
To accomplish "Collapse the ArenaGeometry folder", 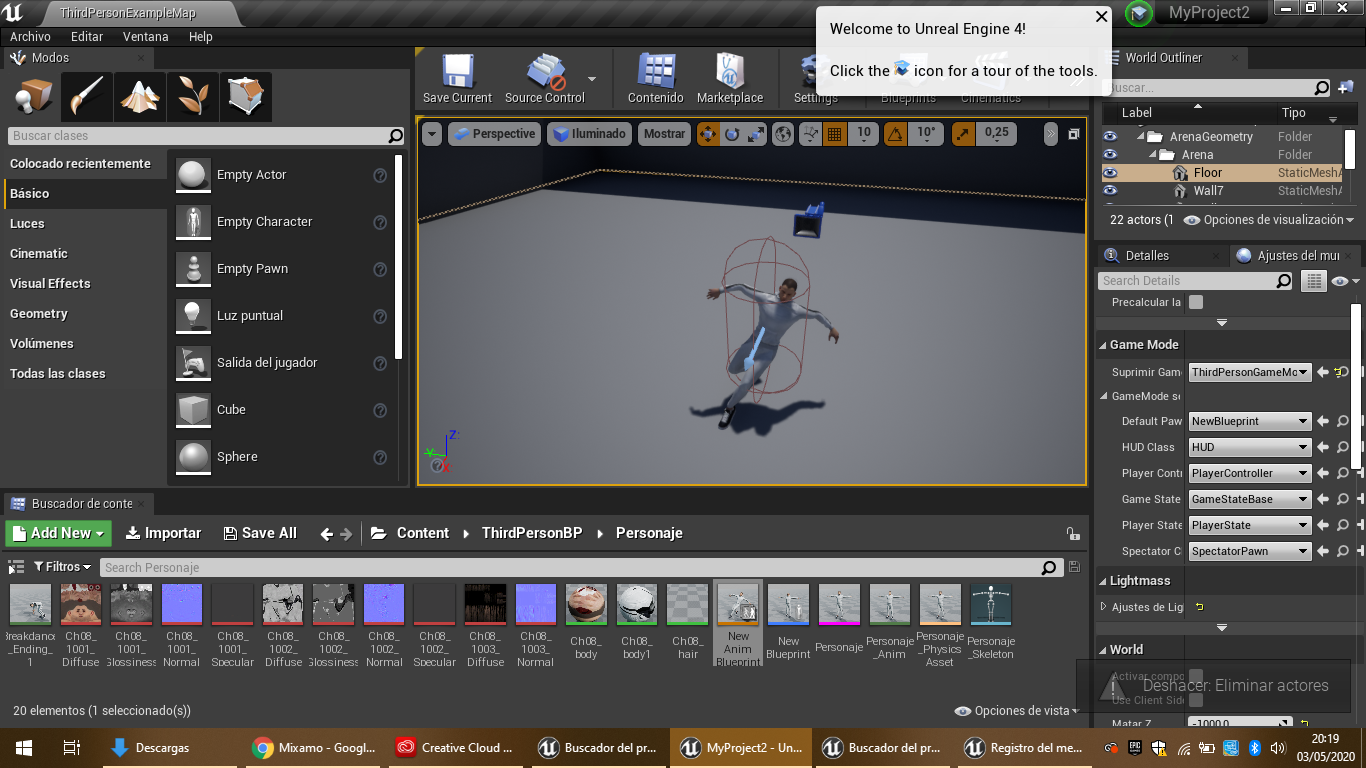I will tap(1143, 136).
